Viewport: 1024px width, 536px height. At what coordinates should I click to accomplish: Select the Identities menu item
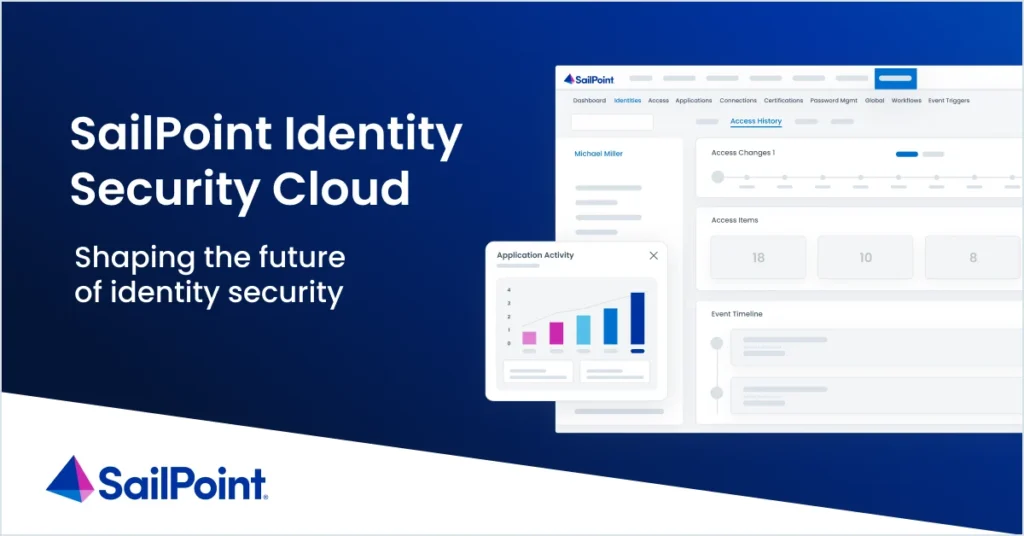pyautogui.click(x=627, y=101)
